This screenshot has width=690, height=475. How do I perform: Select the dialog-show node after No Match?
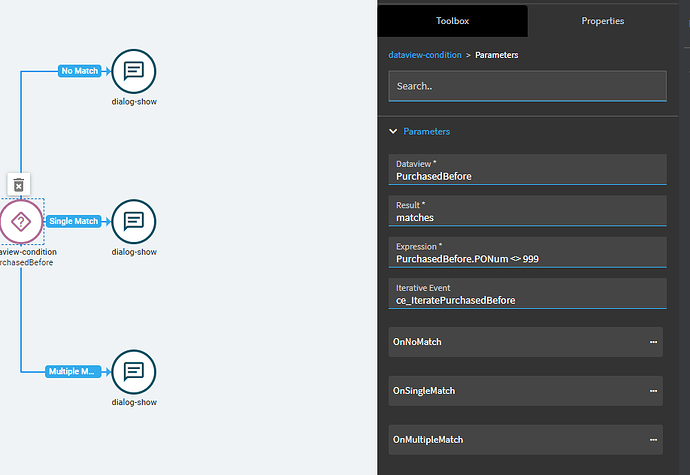click(x=134, y=71)
